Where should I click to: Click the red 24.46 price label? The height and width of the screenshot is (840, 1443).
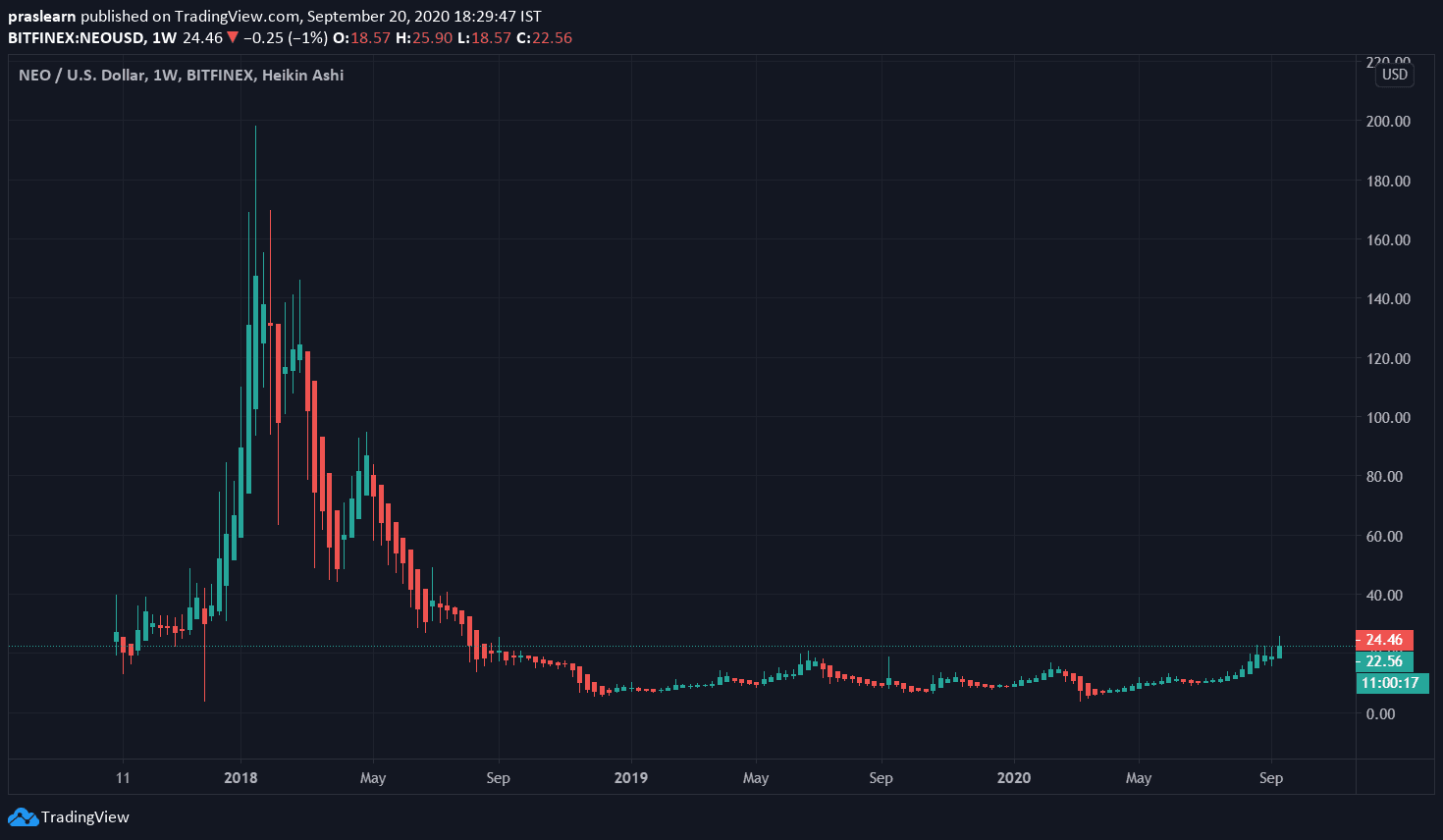tap(1384, 640)
